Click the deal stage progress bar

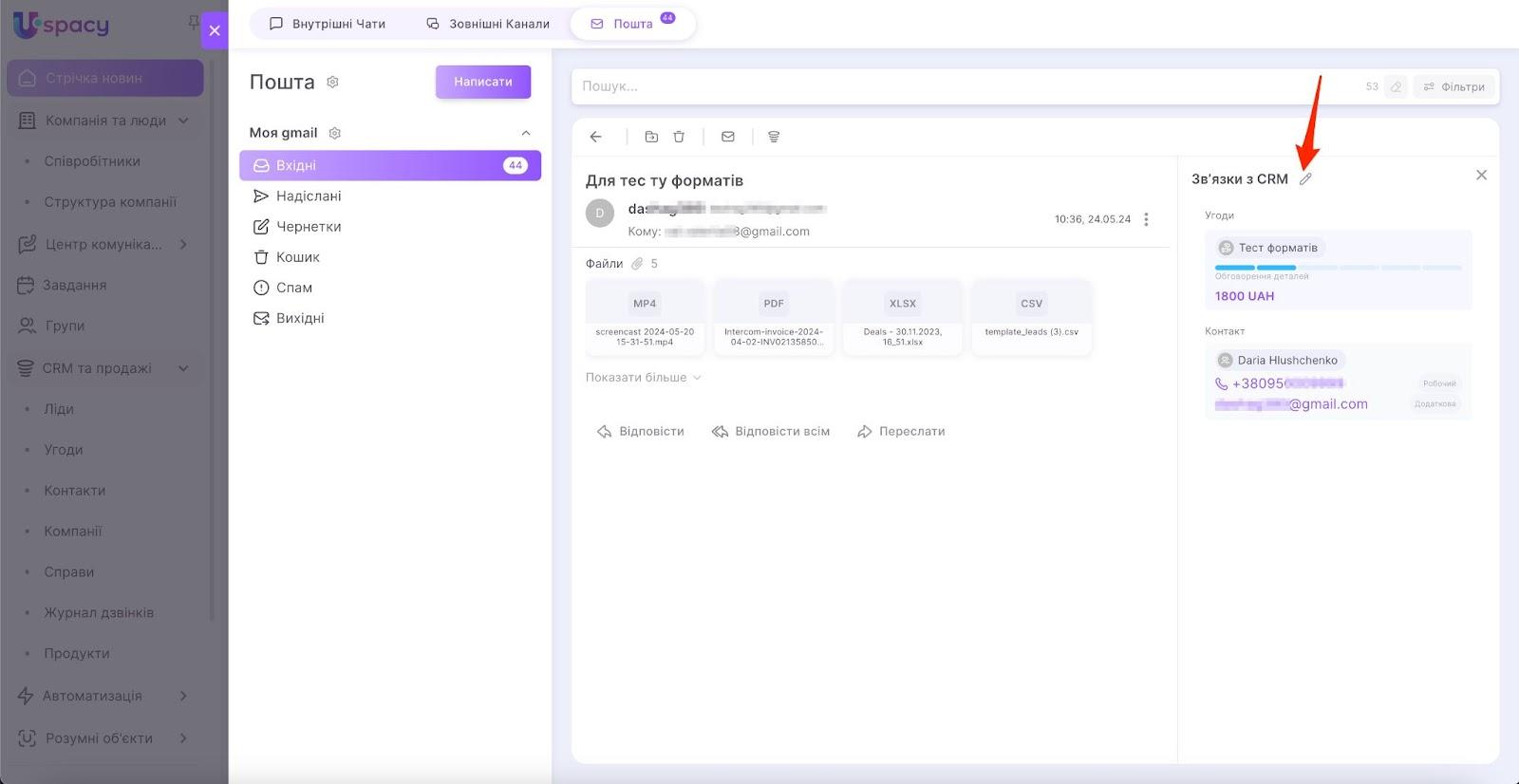(x=1339, y=268)
